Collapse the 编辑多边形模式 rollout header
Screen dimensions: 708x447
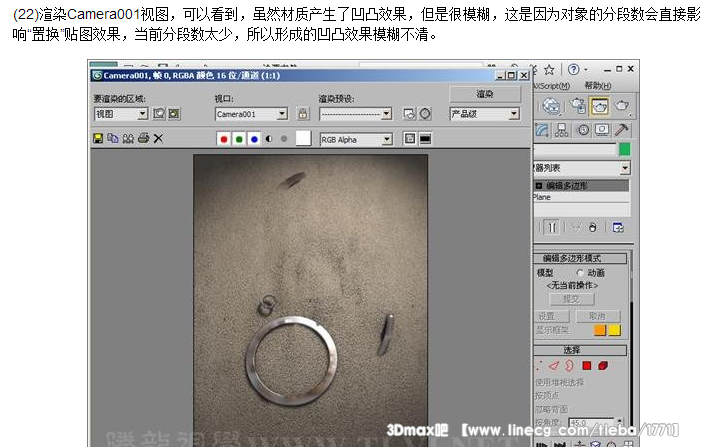point(580,258)
